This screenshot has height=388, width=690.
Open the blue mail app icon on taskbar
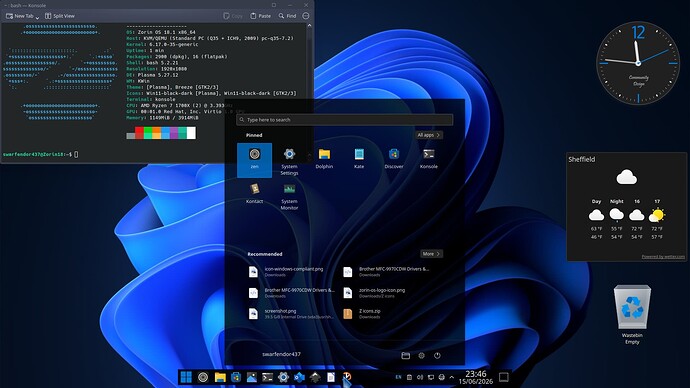299,377
